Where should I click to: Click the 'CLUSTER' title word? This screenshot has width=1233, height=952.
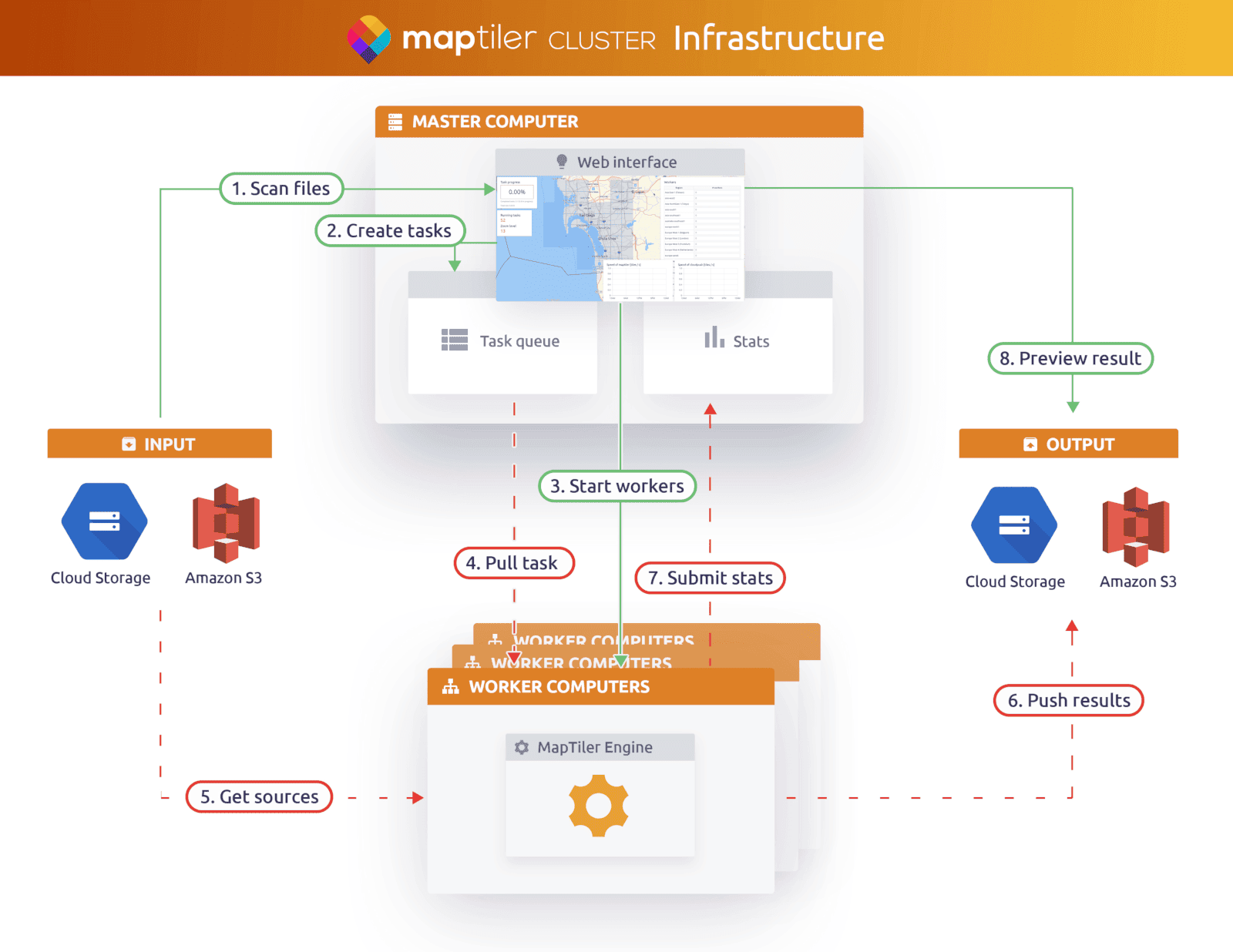(x=602, y=41)
